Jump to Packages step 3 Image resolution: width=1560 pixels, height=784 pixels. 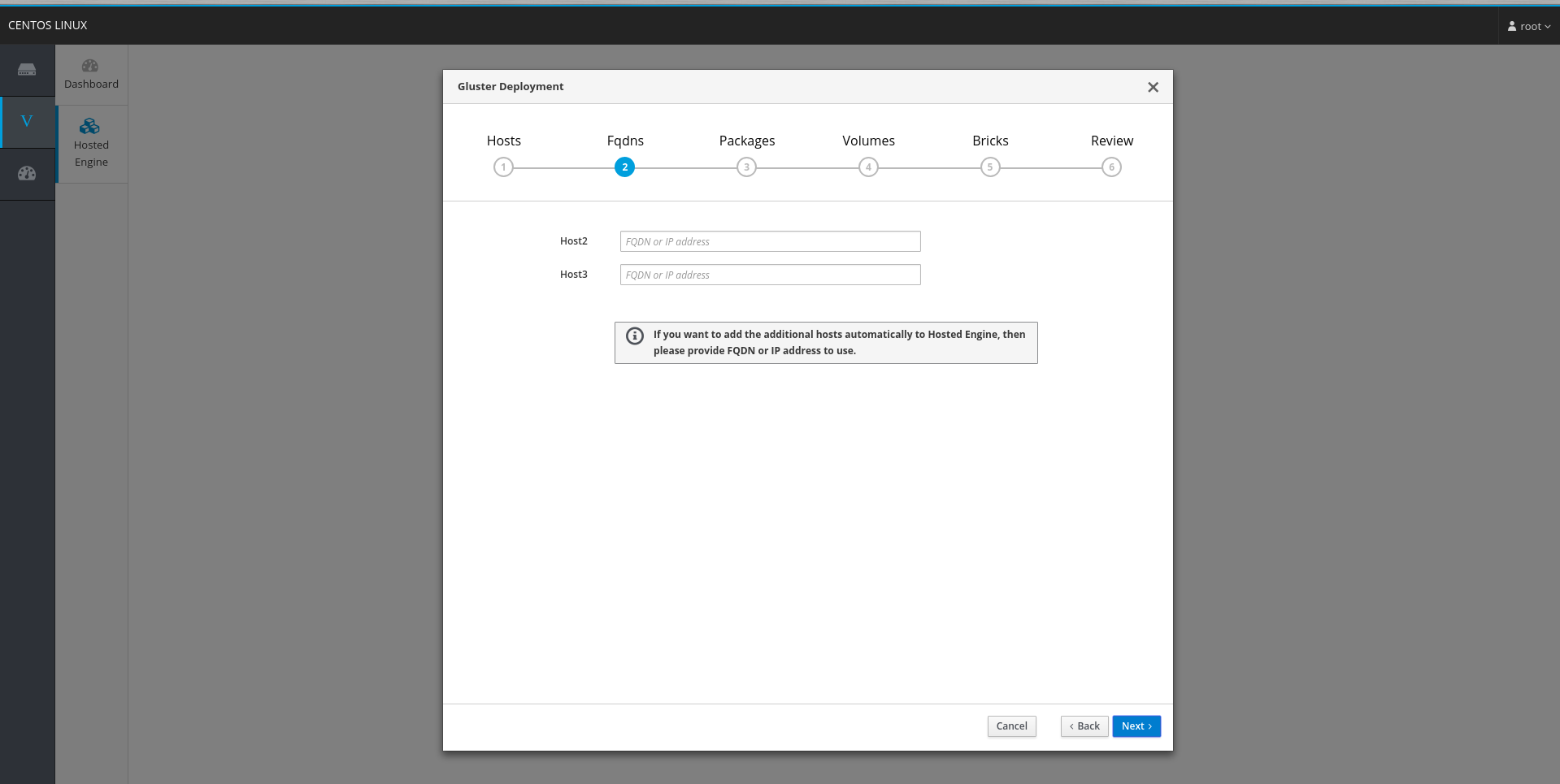[746, 167]
